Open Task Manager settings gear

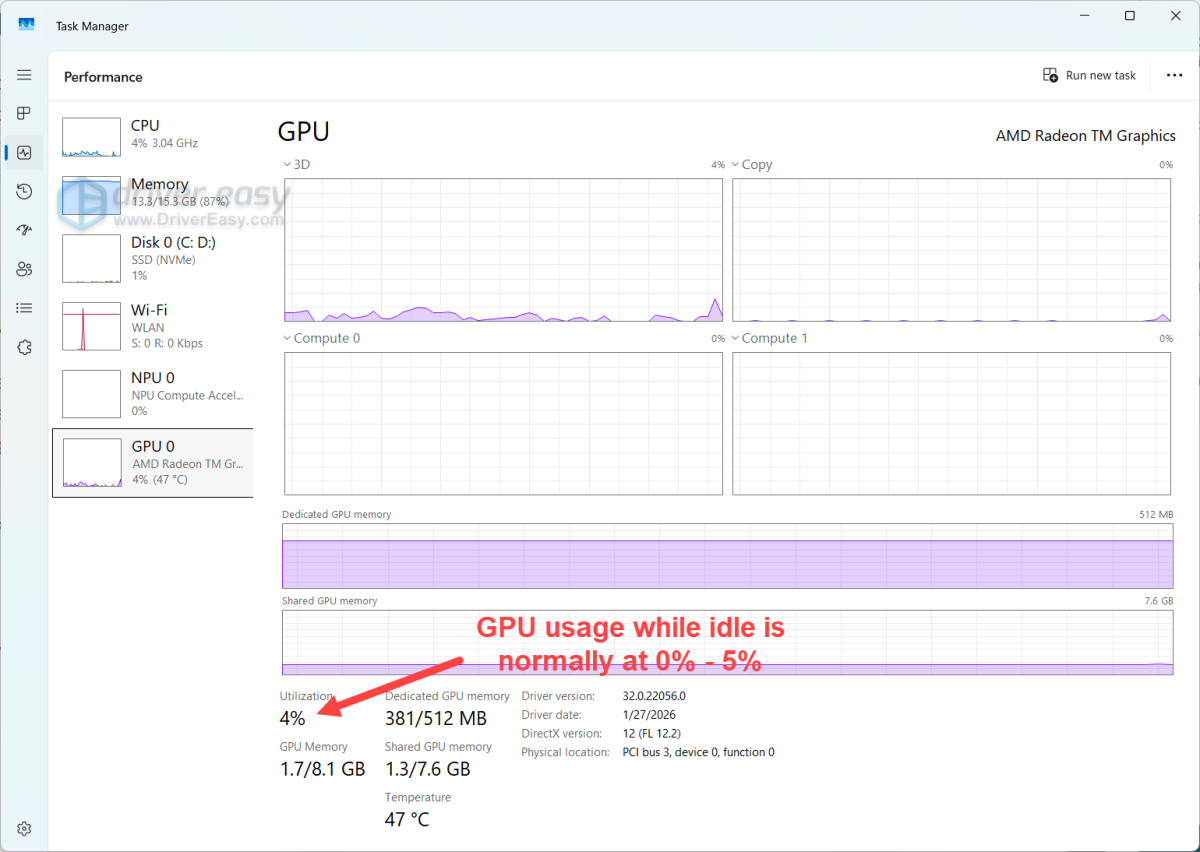tap(24, 829)
